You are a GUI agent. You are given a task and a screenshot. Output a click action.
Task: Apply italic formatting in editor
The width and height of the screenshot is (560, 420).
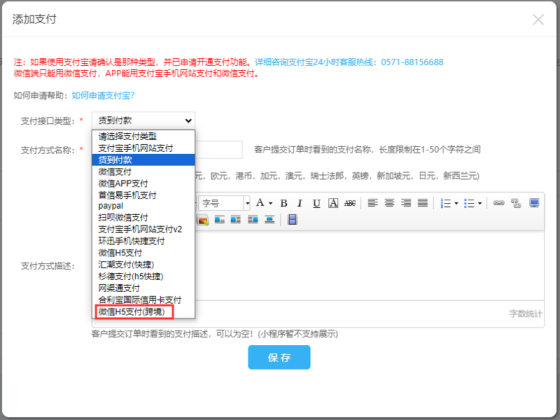click(300, 203)
